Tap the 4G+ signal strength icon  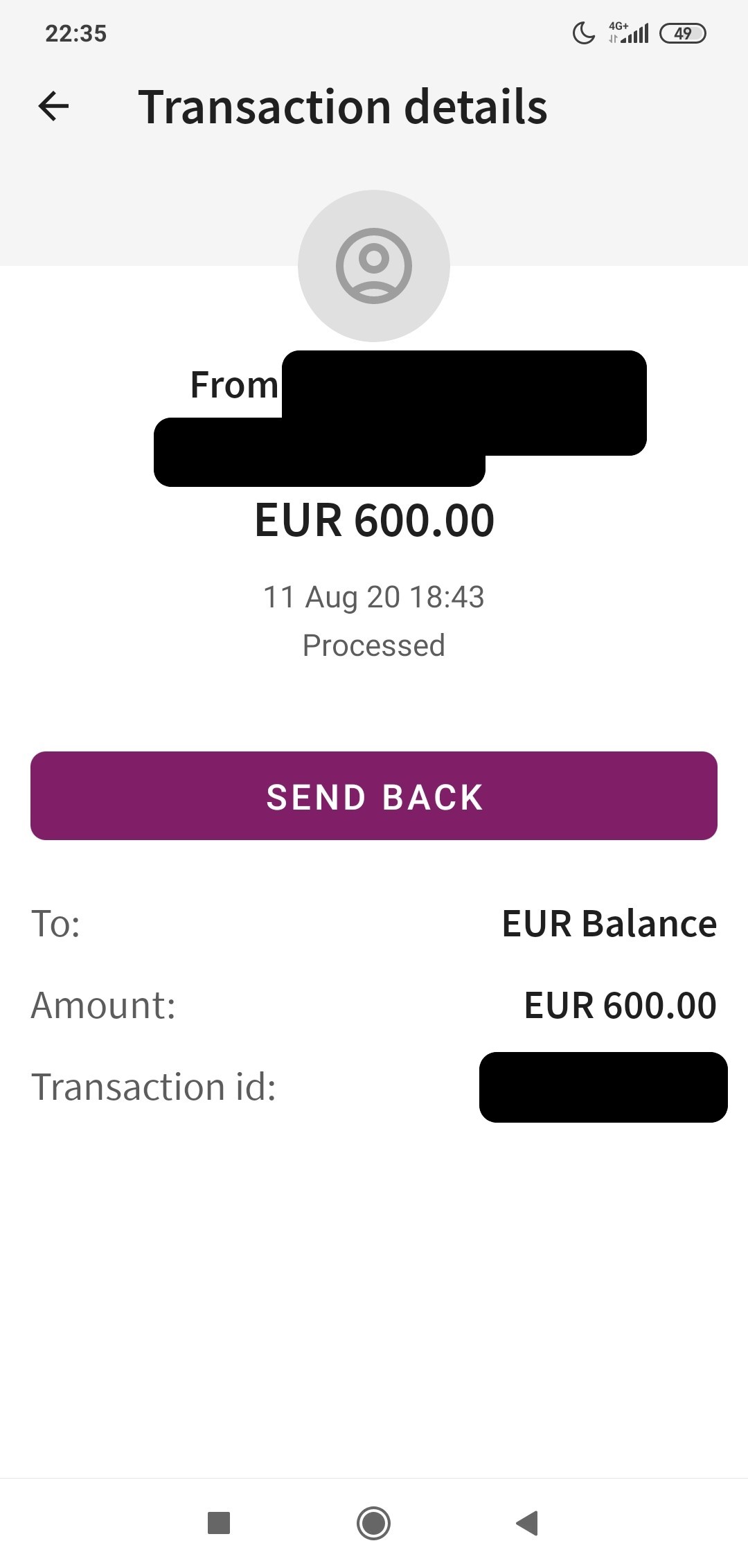pyautogui.click(x=629, y=33)
